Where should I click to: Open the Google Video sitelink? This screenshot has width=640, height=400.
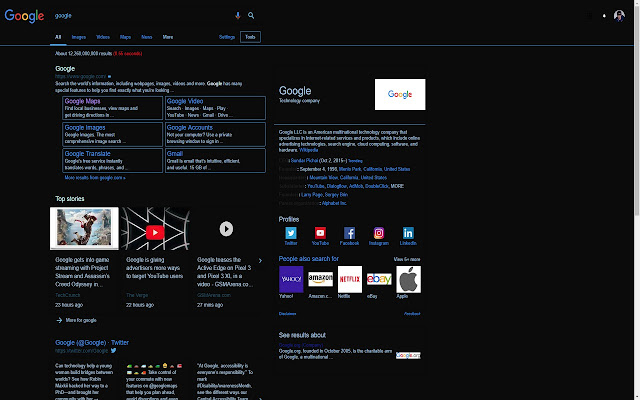click(x=185, y=101)
